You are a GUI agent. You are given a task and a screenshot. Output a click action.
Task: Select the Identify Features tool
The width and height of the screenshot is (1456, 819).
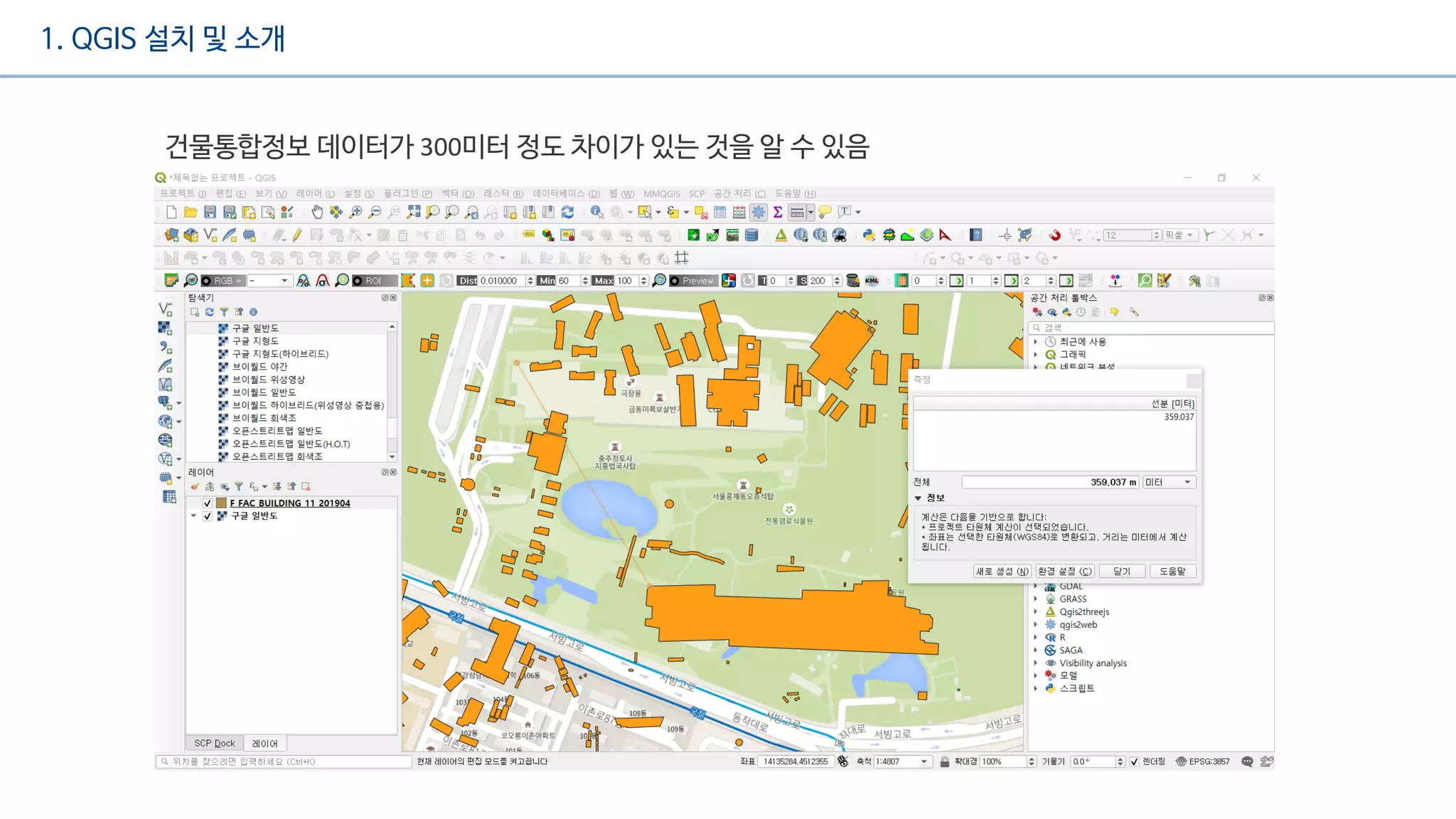596,212
